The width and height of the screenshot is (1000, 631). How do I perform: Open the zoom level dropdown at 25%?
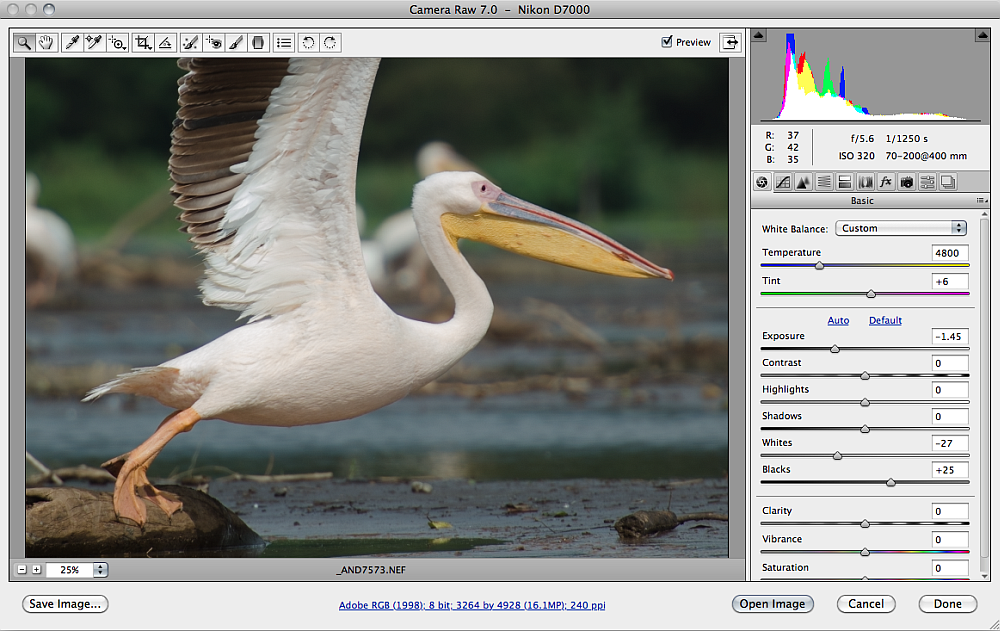coord(99,569)
